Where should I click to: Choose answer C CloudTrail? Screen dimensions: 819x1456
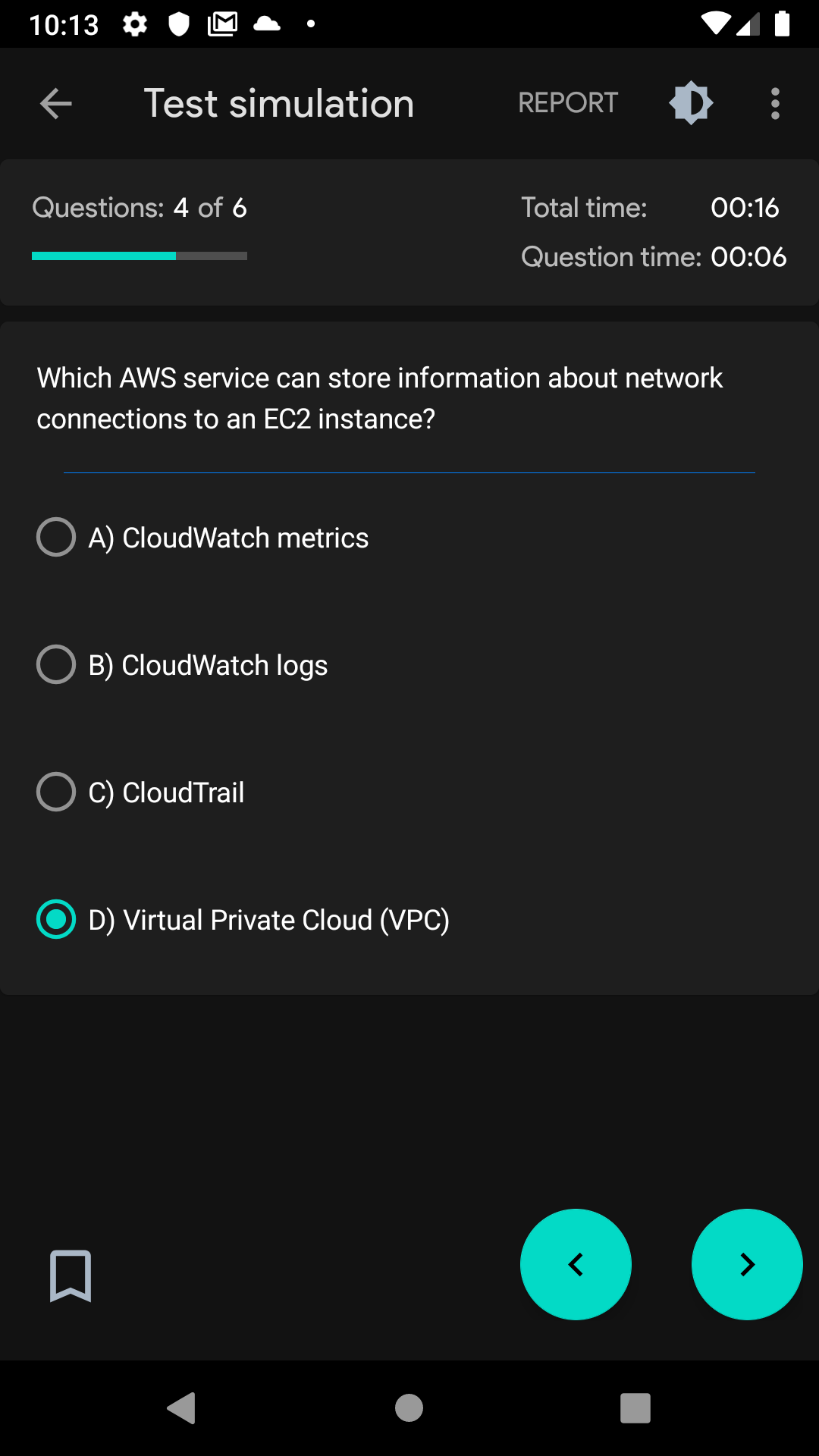tap(56, 792)
